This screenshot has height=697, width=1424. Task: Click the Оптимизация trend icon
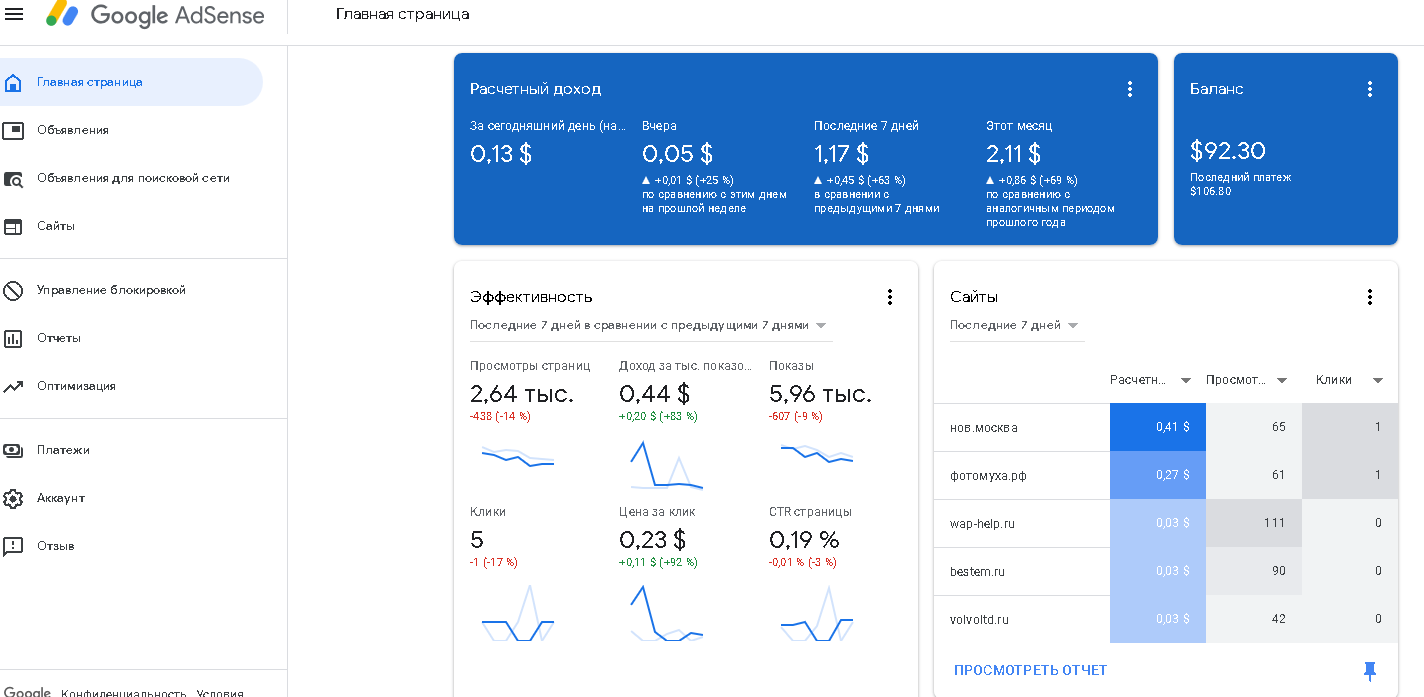coord(13,386)
